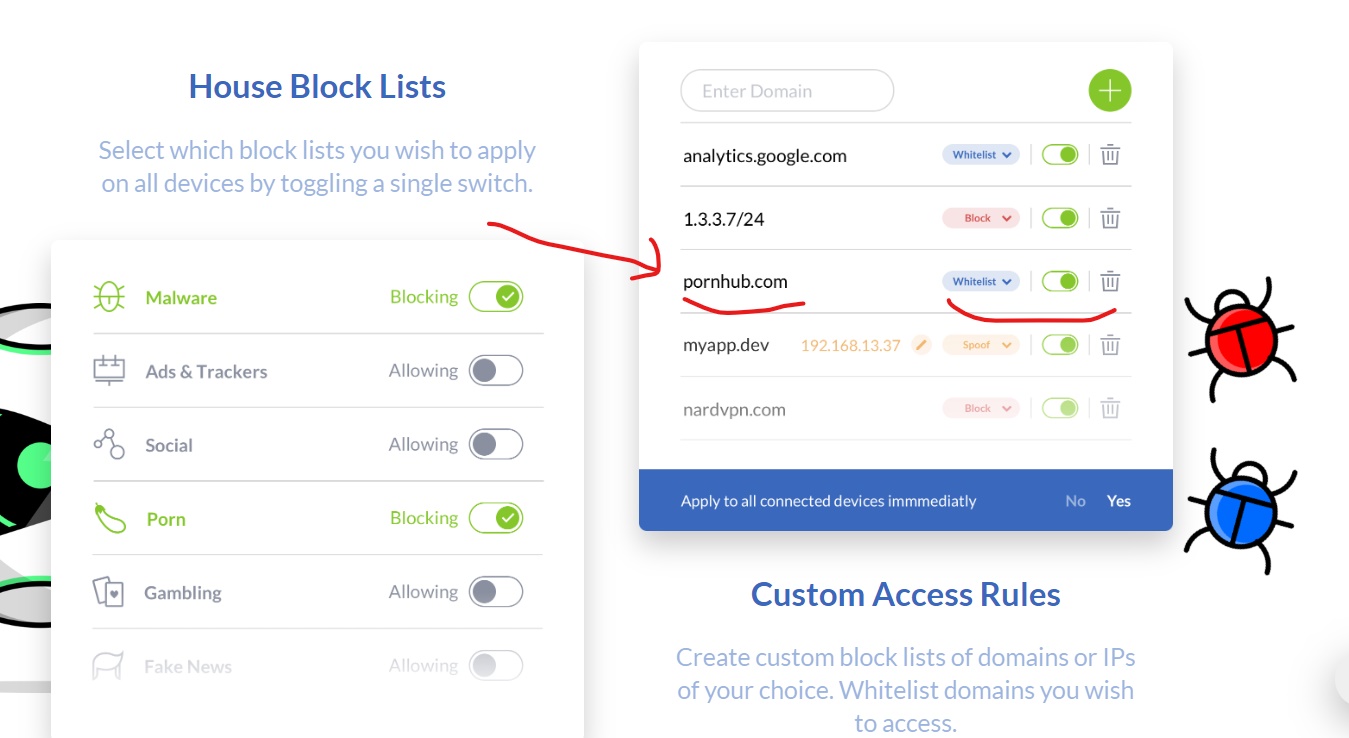Open Whitelist dropdown for analytics.google.com
The width and height of the screenshot is (1349, 738).
pyautogui.click(x=980, y=155)
